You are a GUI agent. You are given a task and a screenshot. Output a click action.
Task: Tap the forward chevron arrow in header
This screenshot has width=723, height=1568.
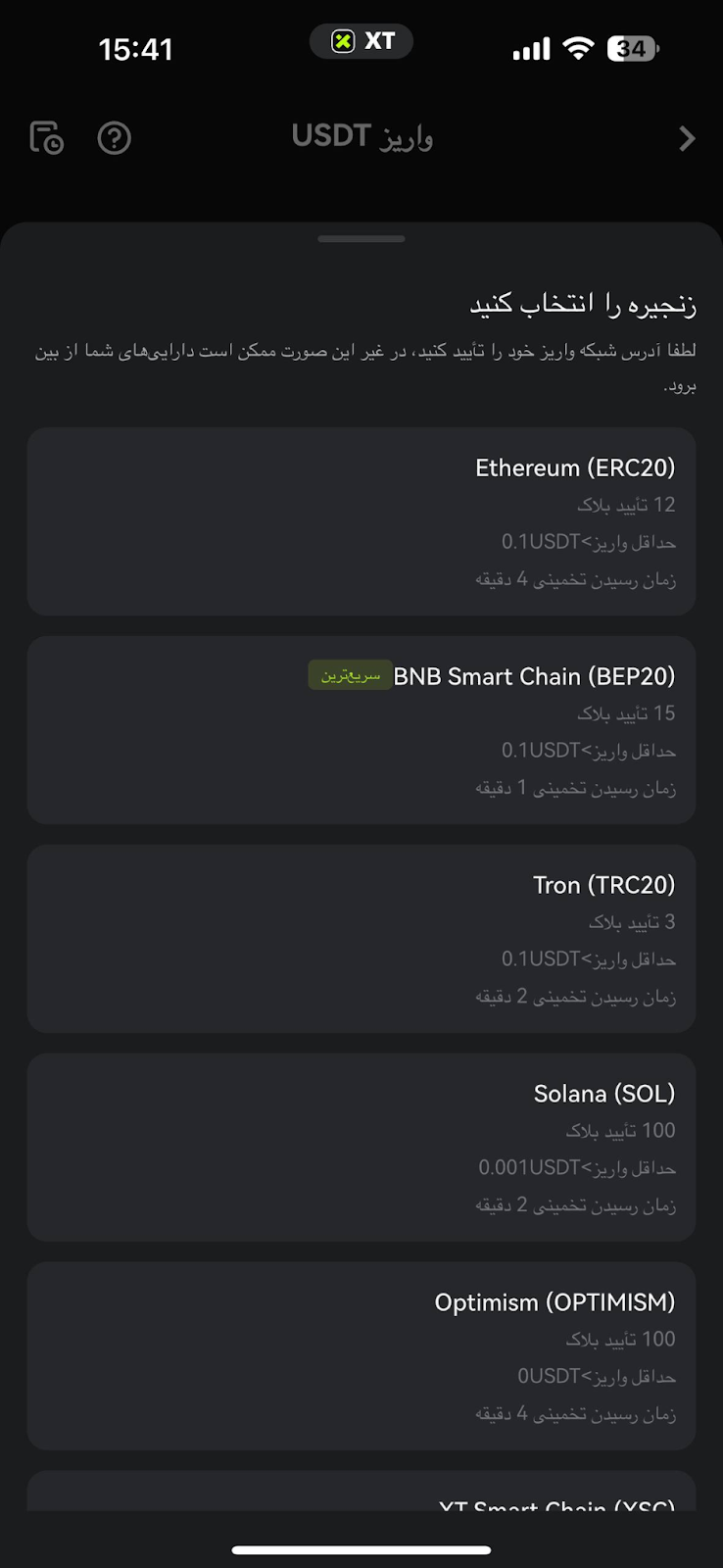687,139
